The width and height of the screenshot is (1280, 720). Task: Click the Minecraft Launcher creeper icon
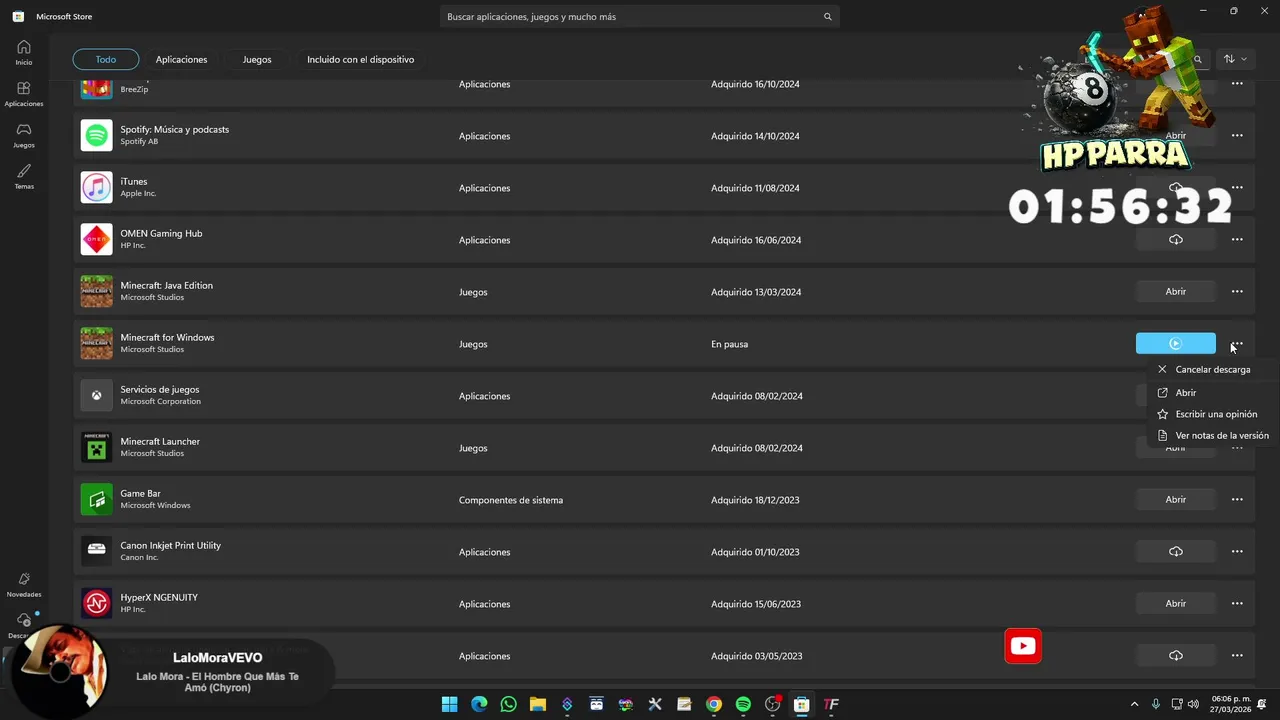point(97,448)
